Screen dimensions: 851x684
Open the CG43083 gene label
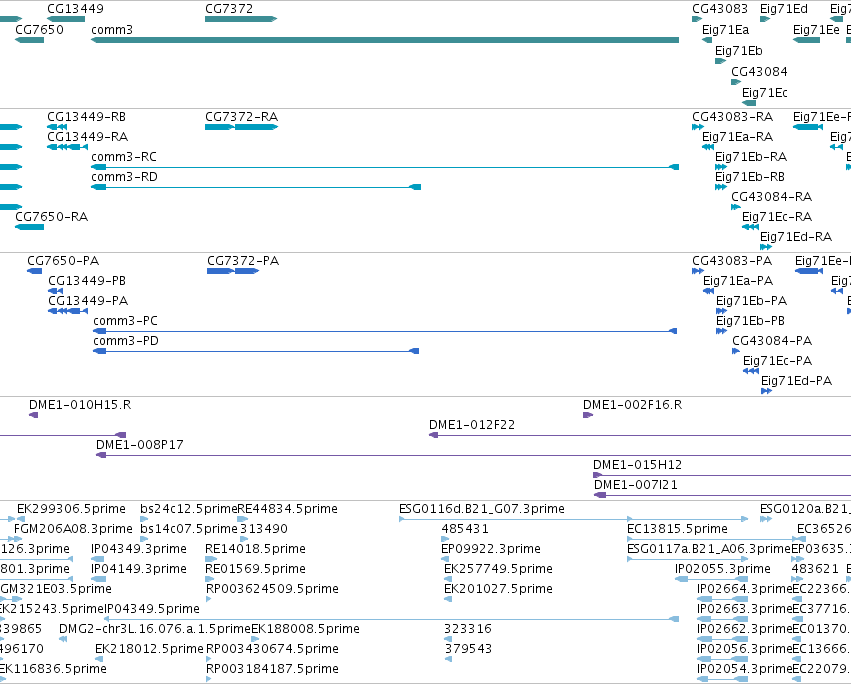720,9
